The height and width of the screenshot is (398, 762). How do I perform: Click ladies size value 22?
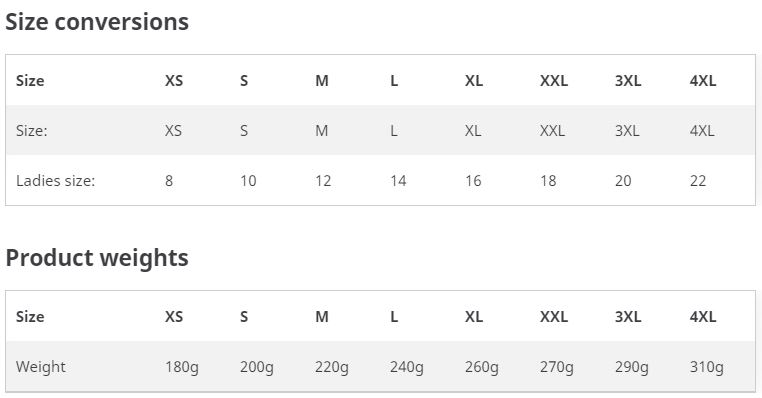698,181
